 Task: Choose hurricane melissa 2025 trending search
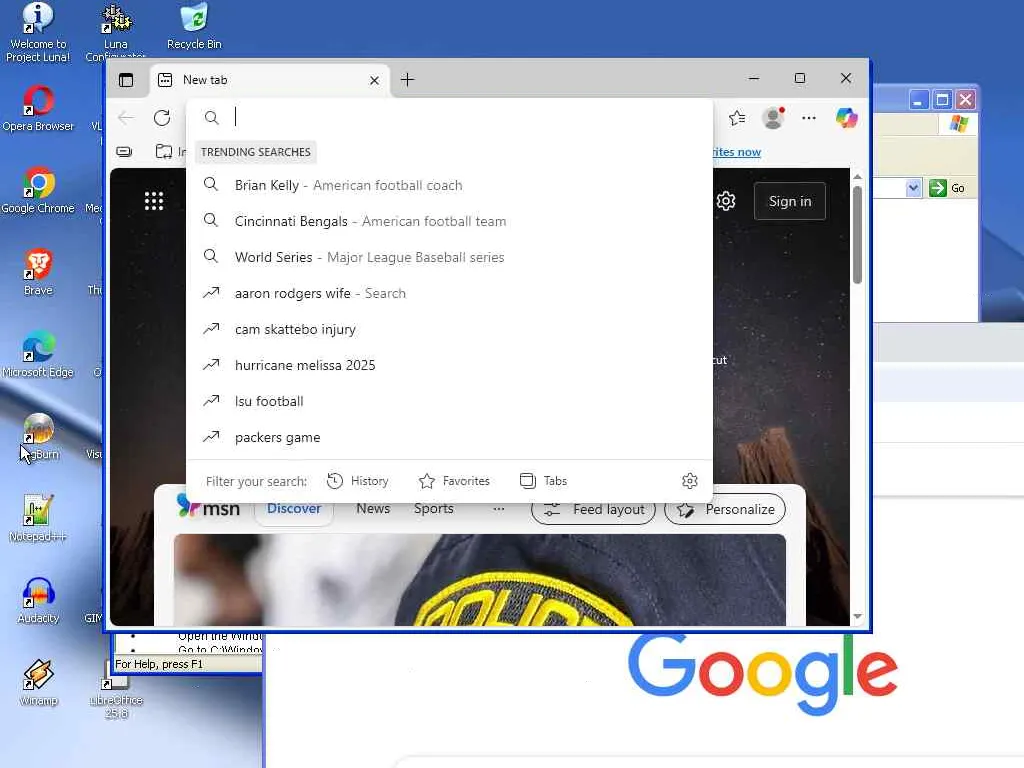(449, 365)
